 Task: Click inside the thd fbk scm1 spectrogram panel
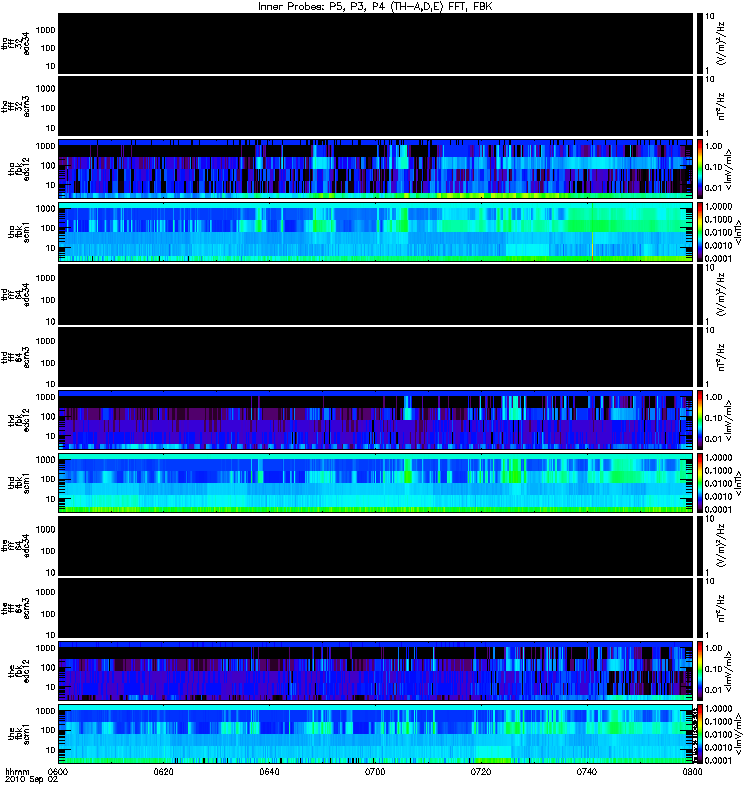tap(375, 483)
